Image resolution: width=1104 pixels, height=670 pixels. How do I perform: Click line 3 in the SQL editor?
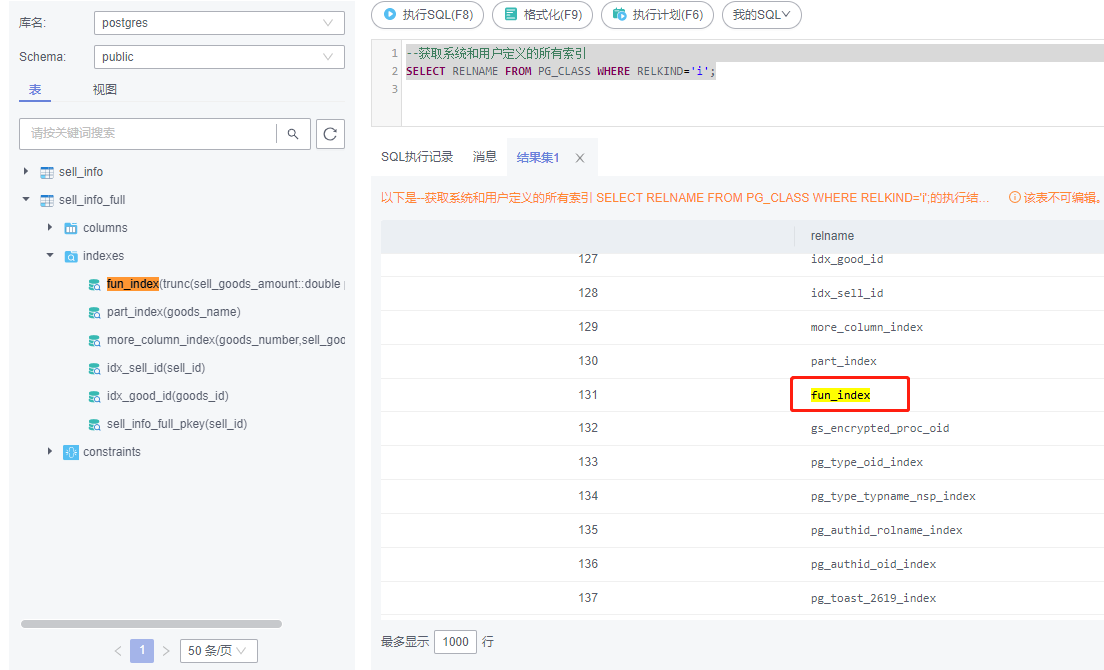[x=753, y=89]
